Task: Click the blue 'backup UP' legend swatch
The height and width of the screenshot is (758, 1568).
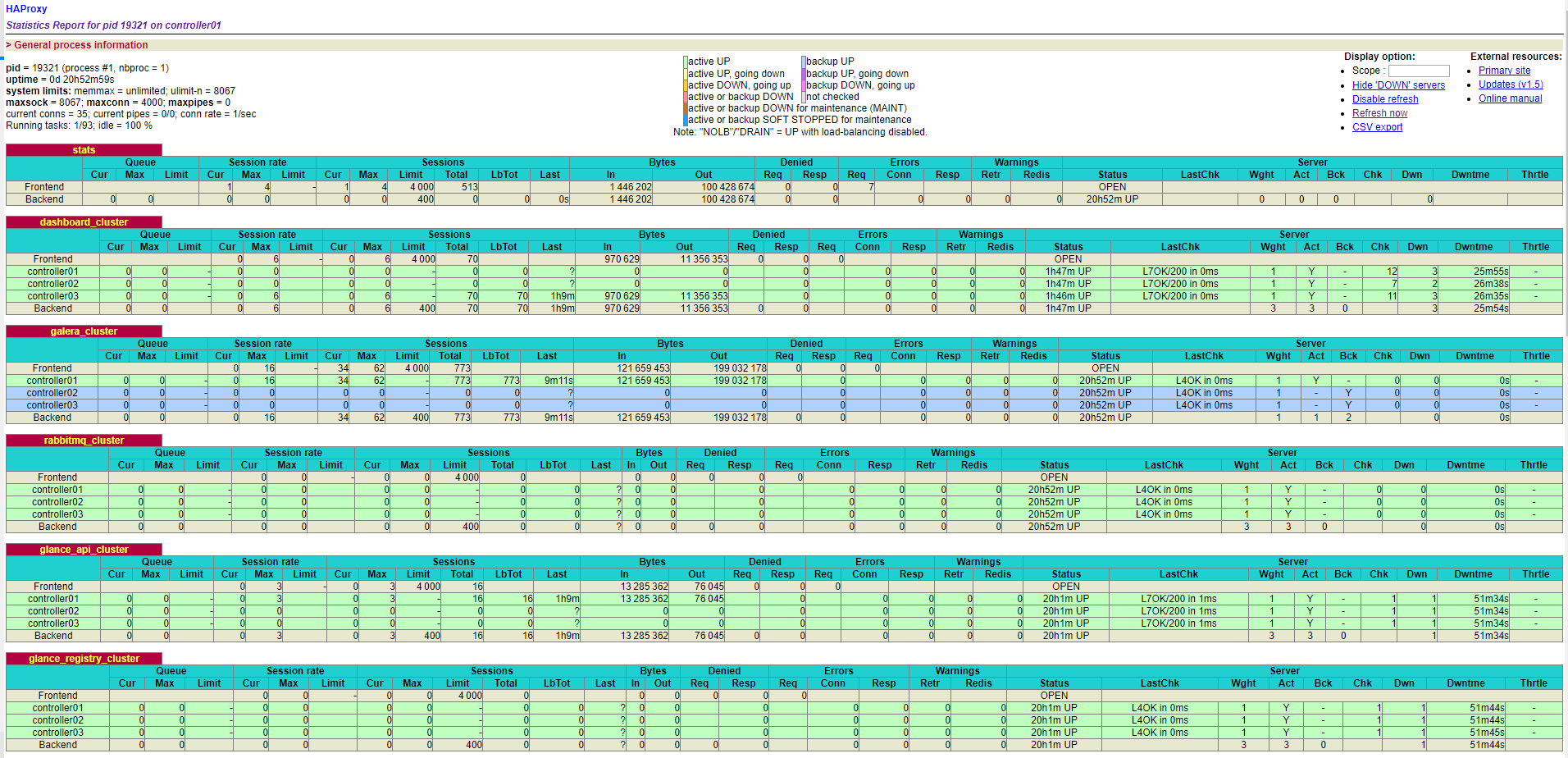Action: tap(804, 62)
